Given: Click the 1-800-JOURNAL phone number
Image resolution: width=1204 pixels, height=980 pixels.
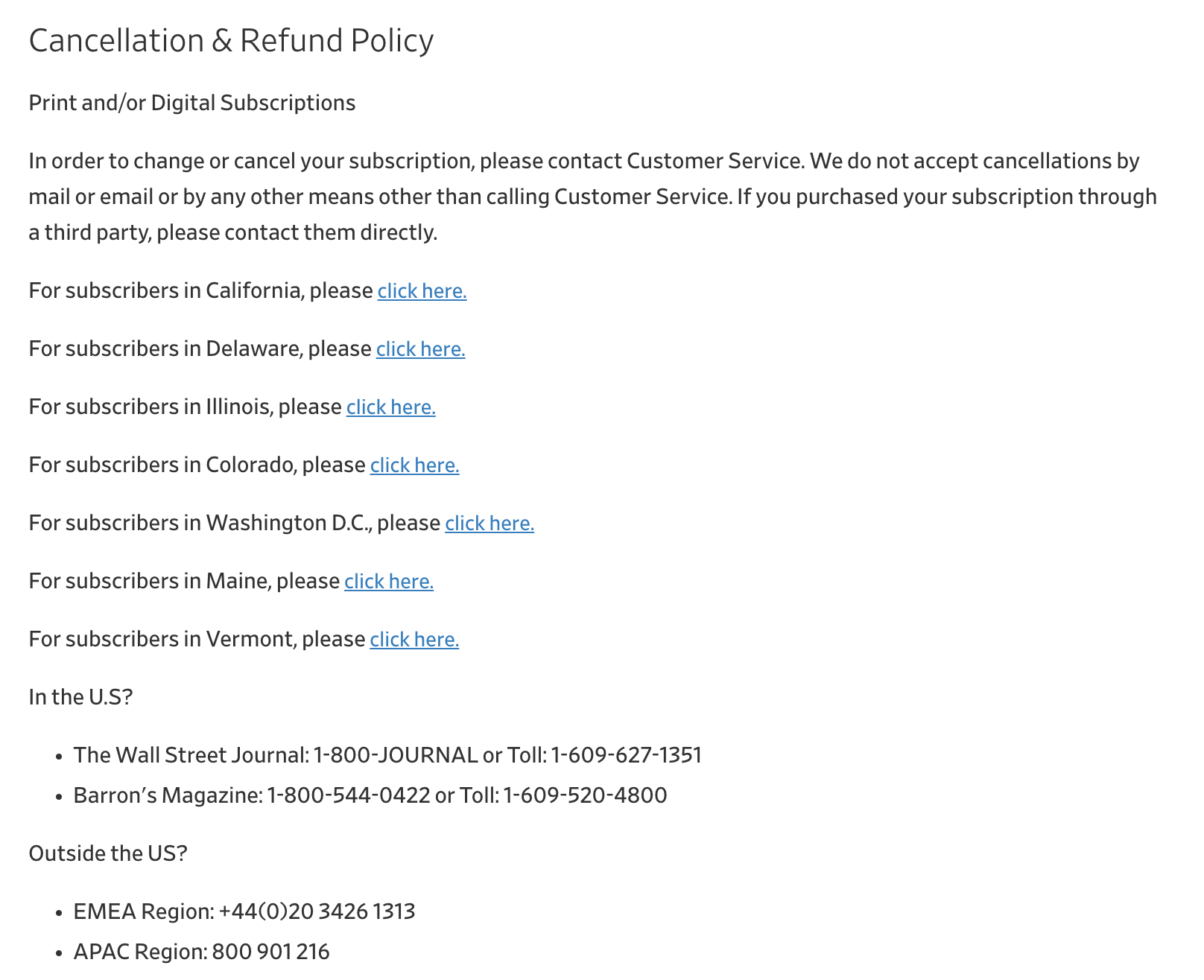Looking at the screenshot, I should [x=396, y=755].
